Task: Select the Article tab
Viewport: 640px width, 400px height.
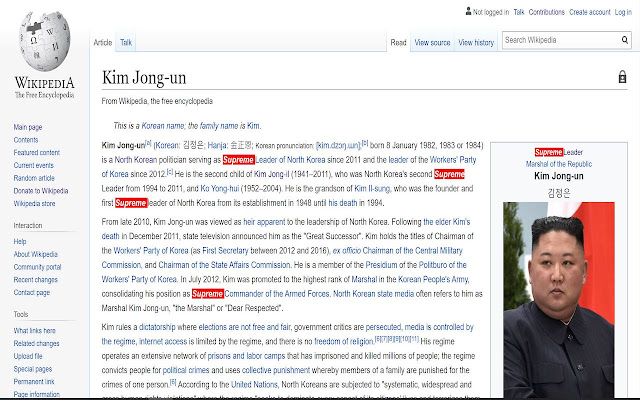Action: [102, 42]
